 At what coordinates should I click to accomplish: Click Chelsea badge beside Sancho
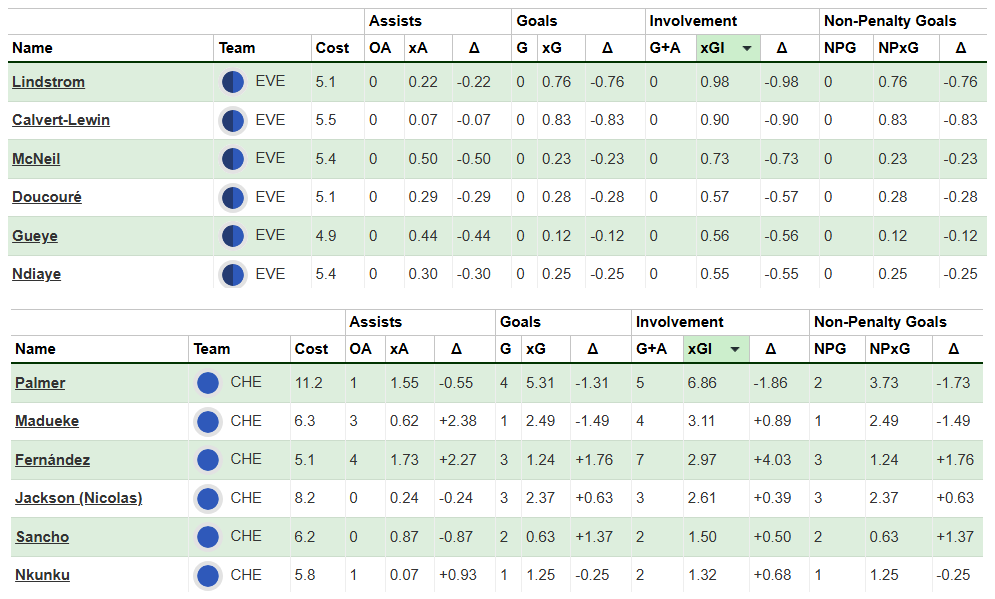click(208, 537)
